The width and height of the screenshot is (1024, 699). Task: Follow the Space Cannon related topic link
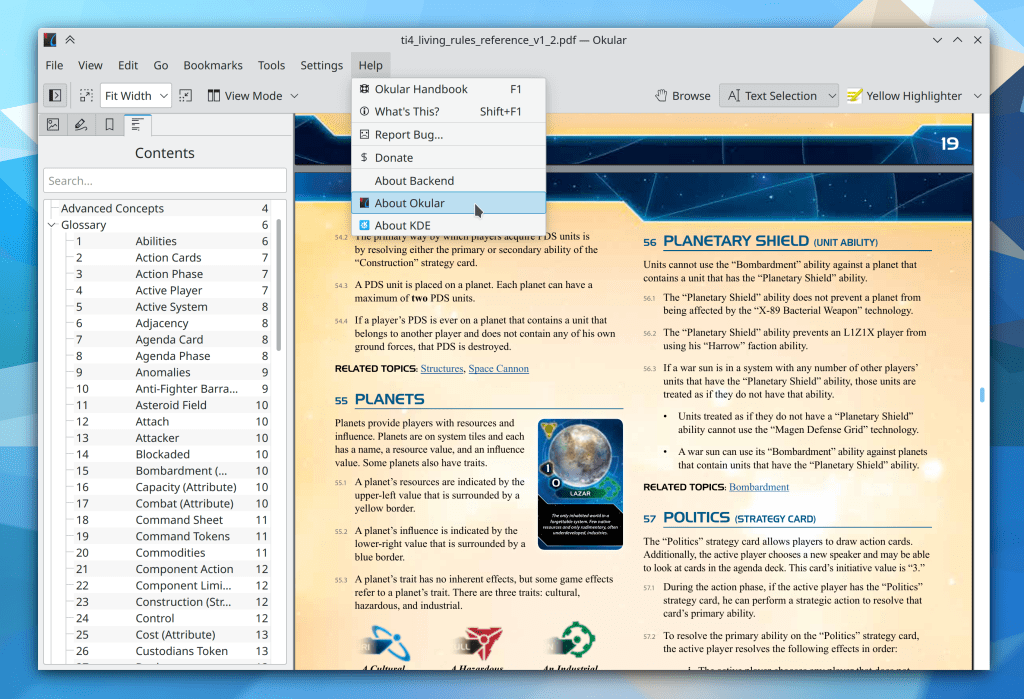[498, 369]
